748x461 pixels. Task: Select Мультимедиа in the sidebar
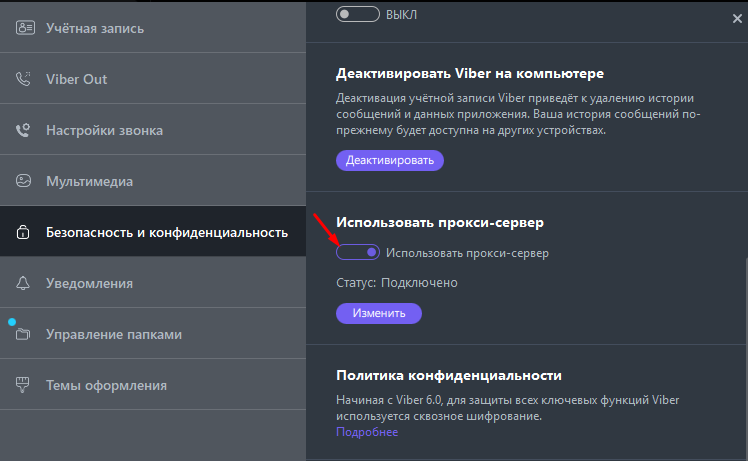click(153, 180)
